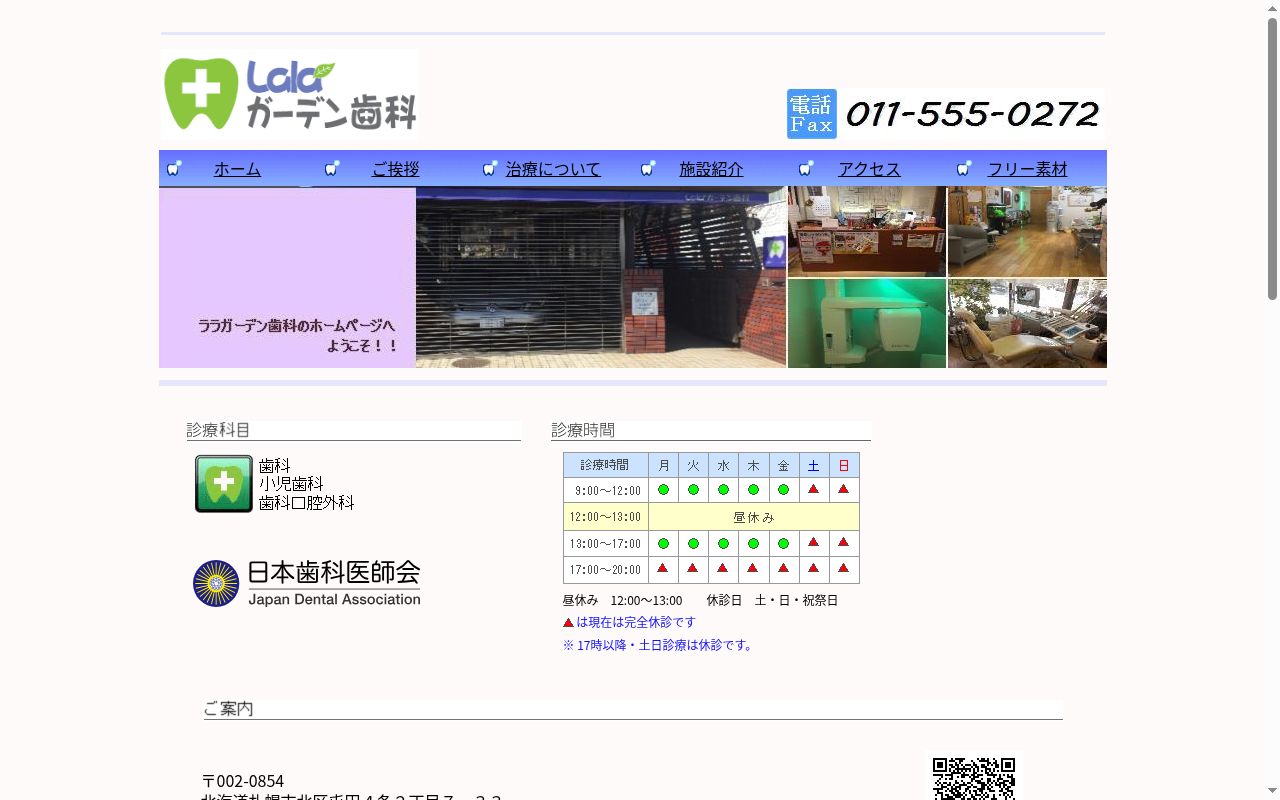Click the dental chair photo
Screen dimensions: 1280x800
point(1027,323)
